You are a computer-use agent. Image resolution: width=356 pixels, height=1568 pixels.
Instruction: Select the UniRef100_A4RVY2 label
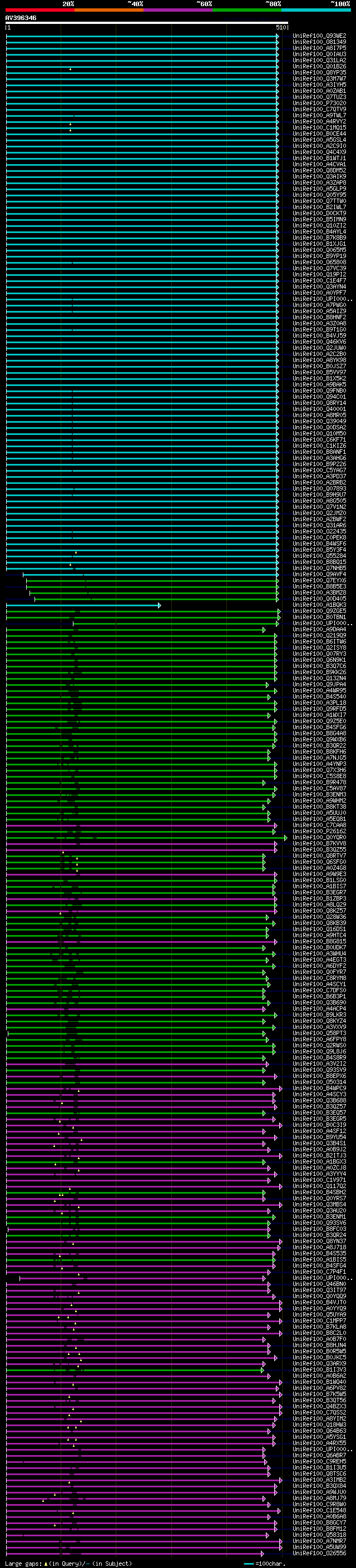[x=319, y=122]
